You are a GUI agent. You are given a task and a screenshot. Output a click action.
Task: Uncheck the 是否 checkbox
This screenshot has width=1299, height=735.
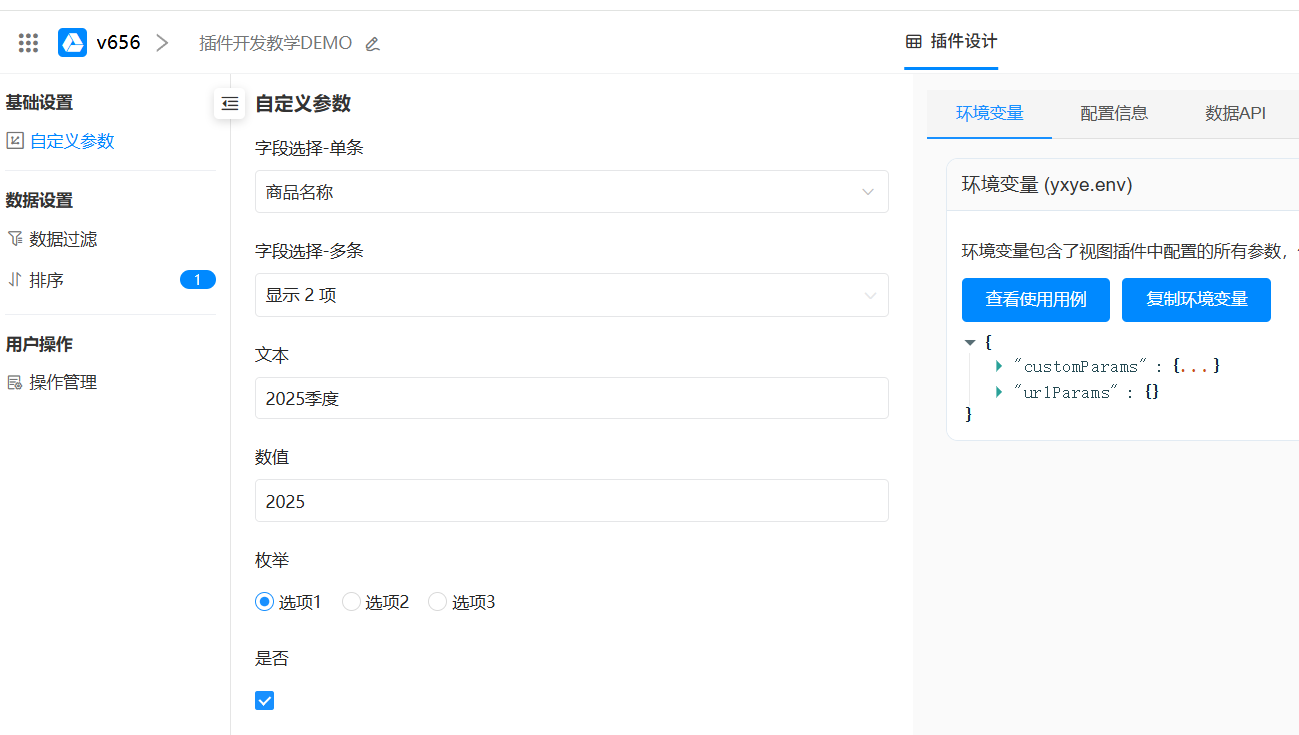265,700
